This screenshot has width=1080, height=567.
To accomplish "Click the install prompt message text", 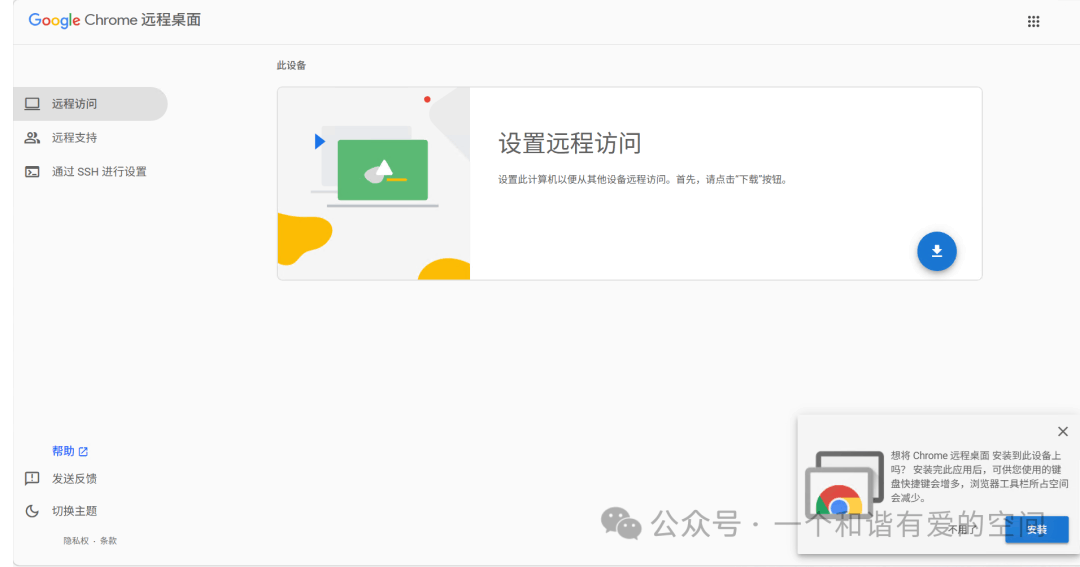I will click(979, 476).
